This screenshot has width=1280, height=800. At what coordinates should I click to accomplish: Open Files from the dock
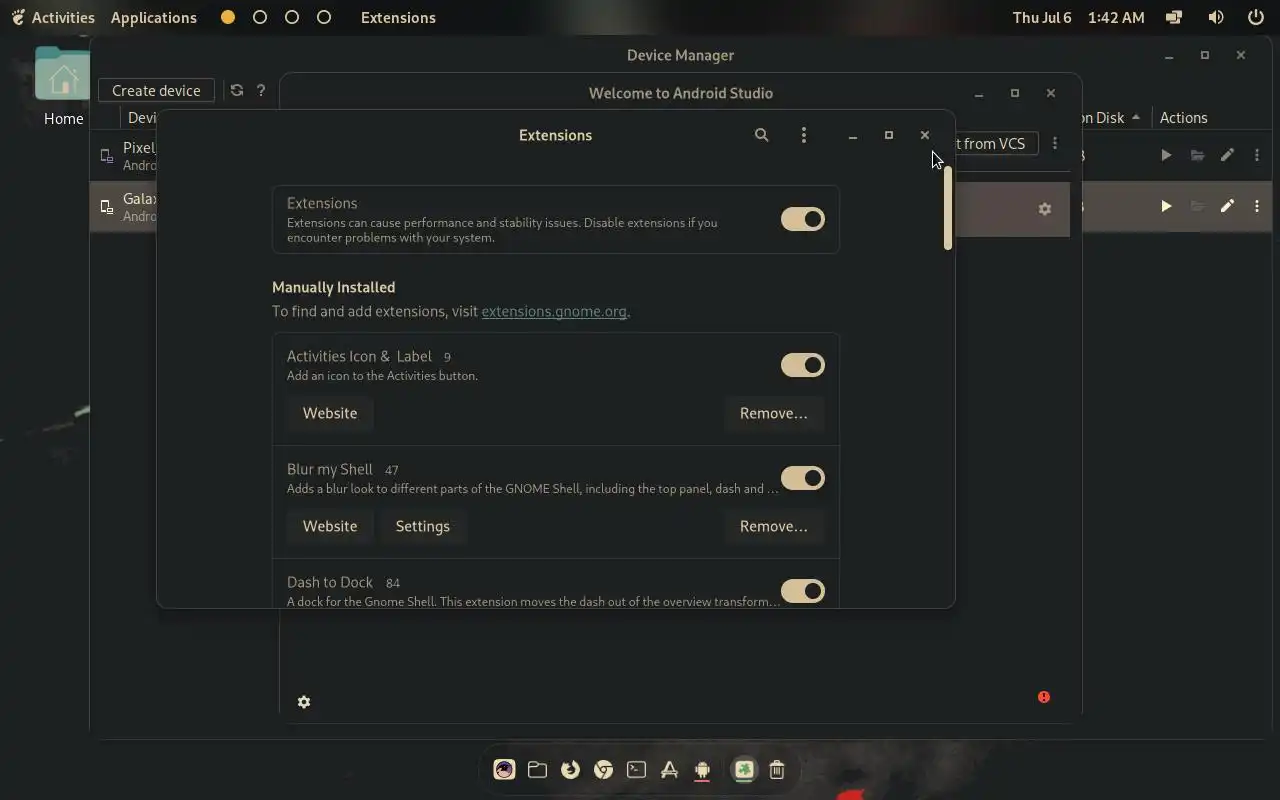[x=537, y=769]
